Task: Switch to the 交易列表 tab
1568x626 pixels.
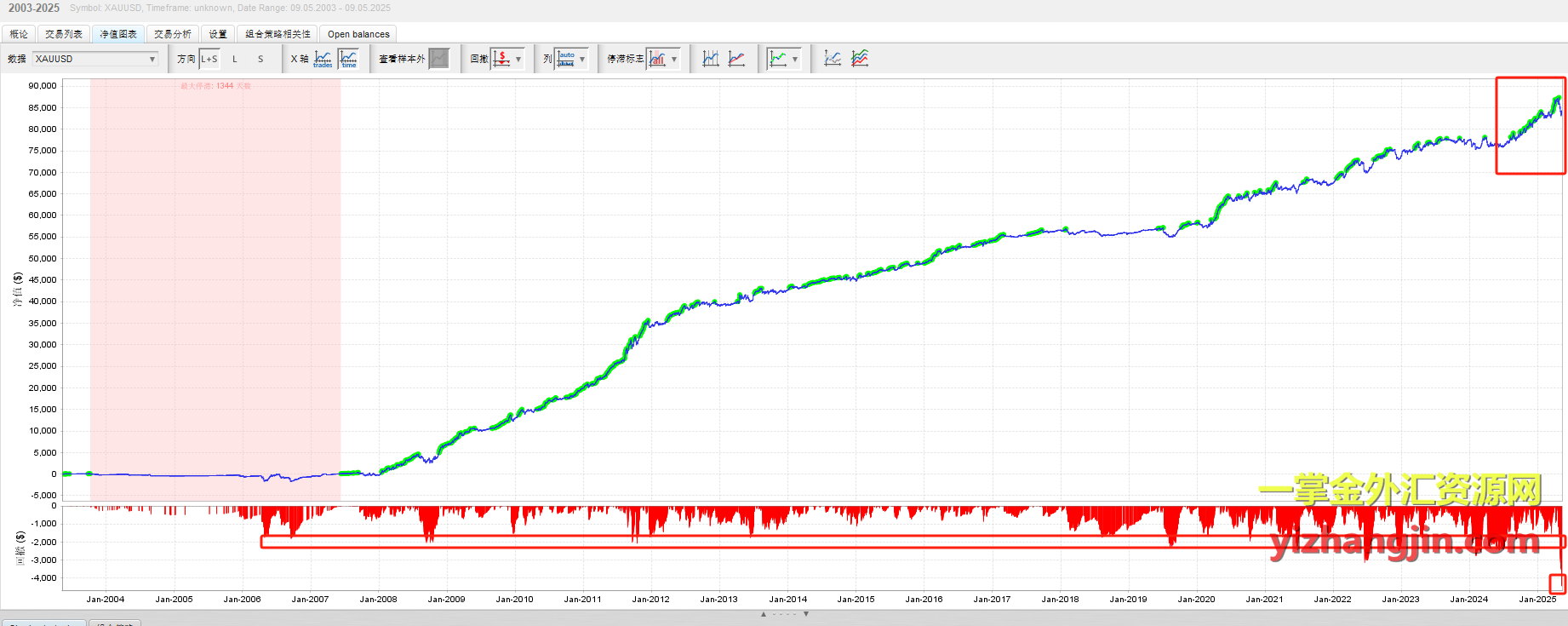Action: point(64,34)
